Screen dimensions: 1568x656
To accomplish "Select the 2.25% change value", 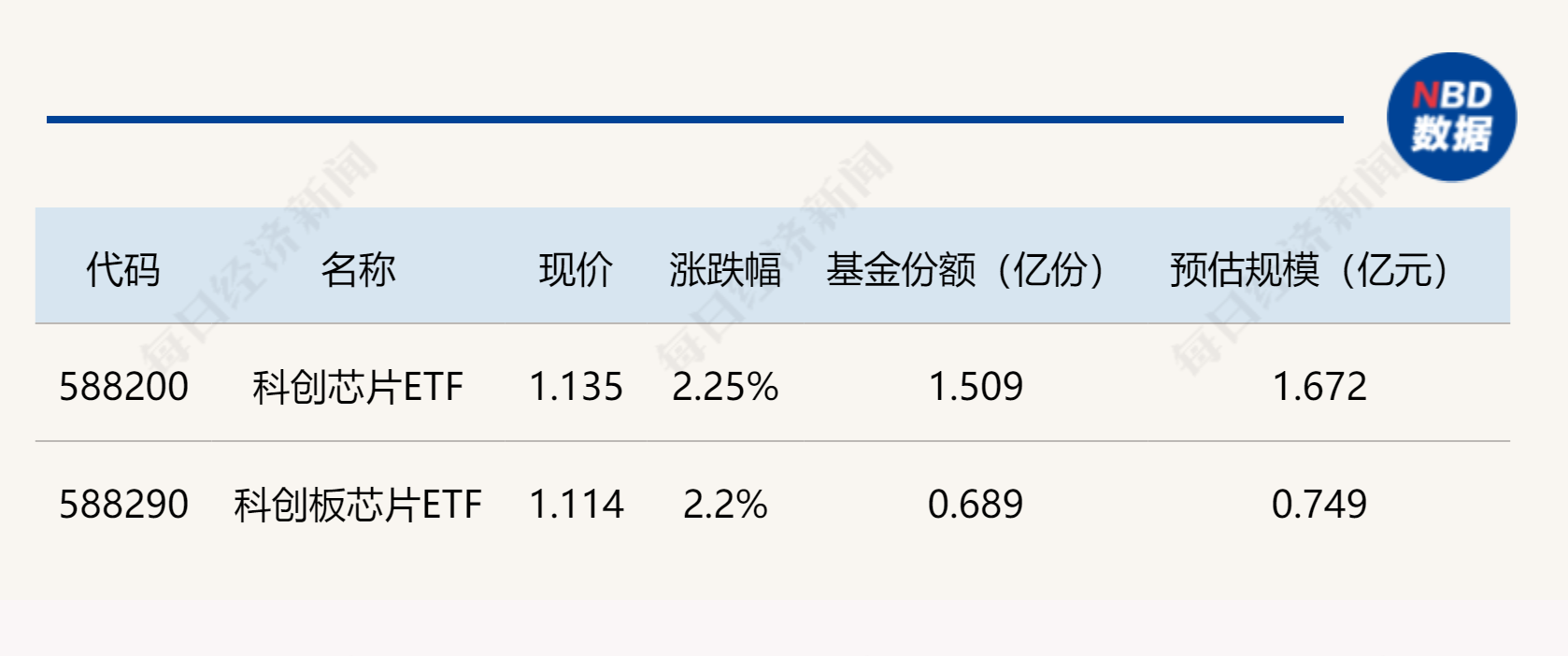I will (x=725, y=387).
